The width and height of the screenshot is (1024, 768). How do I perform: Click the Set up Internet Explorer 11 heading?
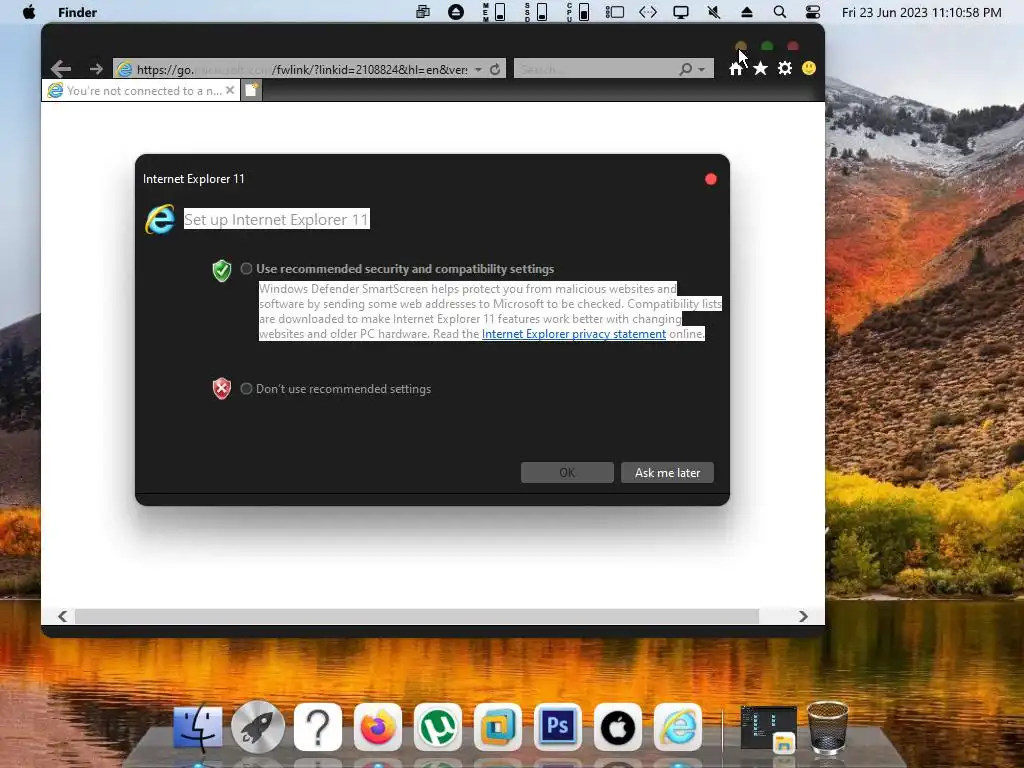pos(276,219)
